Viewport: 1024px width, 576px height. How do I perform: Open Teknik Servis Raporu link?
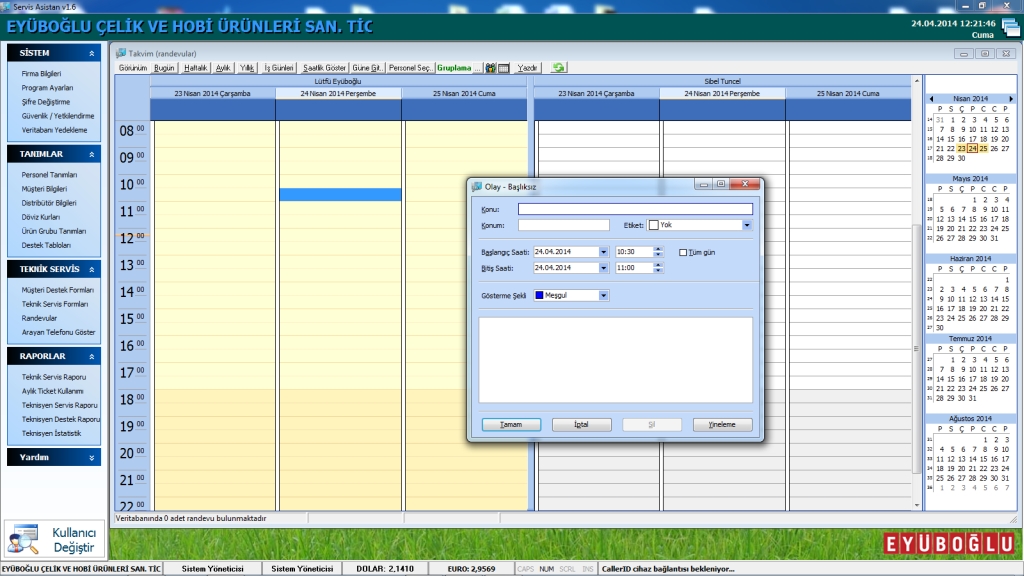[54, 377]
